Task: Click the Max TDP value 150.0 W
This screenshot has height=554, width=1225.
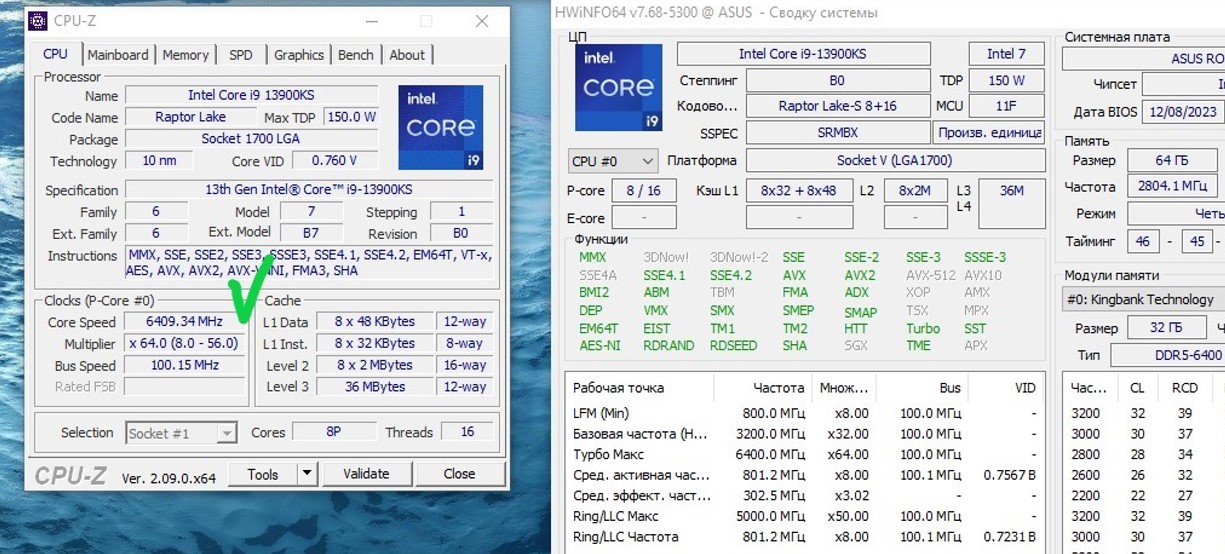Action: 352,117
